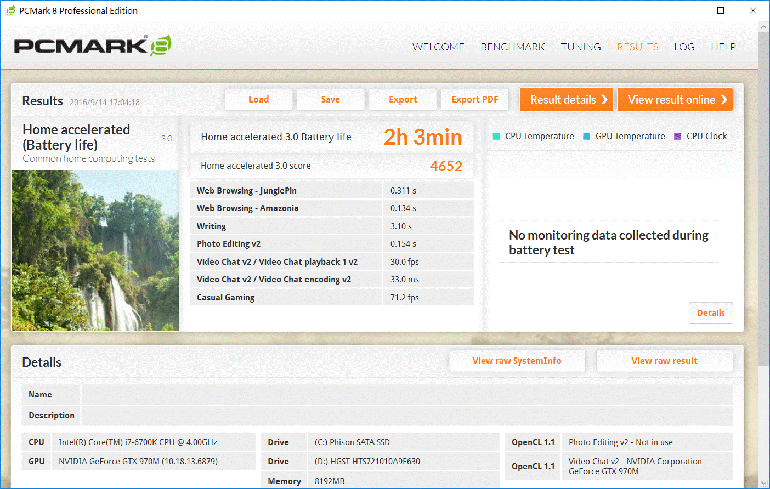The image size is (770, 489).
Task: Click the Video Chat v2 OpenCL entry
Action: [634, 466]
